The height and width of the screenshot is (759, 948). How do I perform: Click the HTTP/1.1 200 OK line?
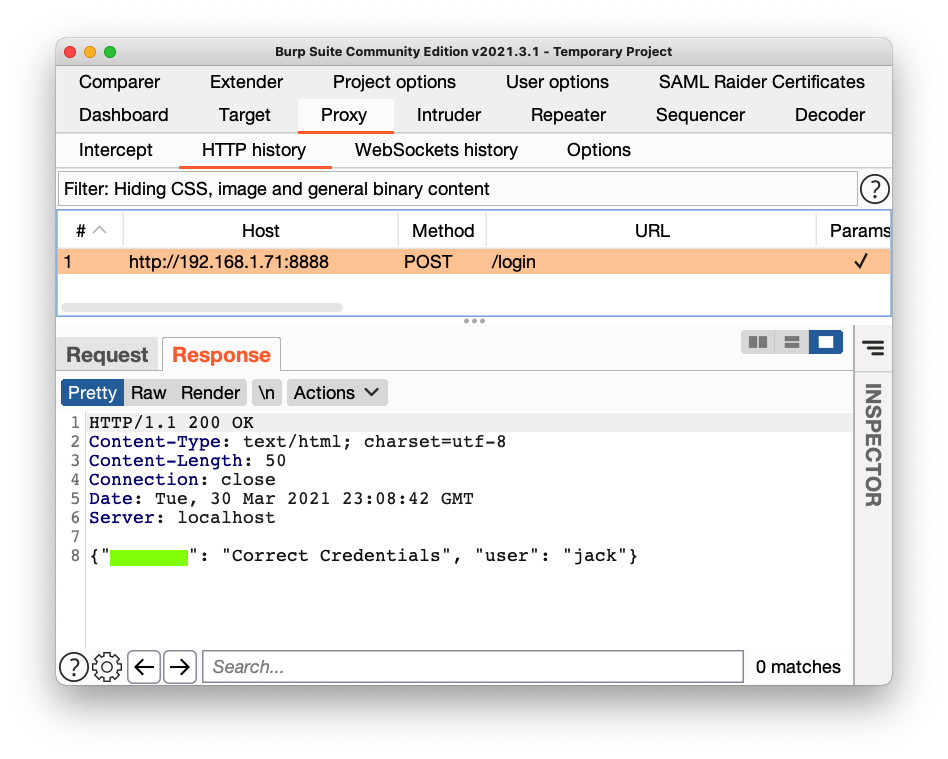pyautogui.click(x=172, y=422)
